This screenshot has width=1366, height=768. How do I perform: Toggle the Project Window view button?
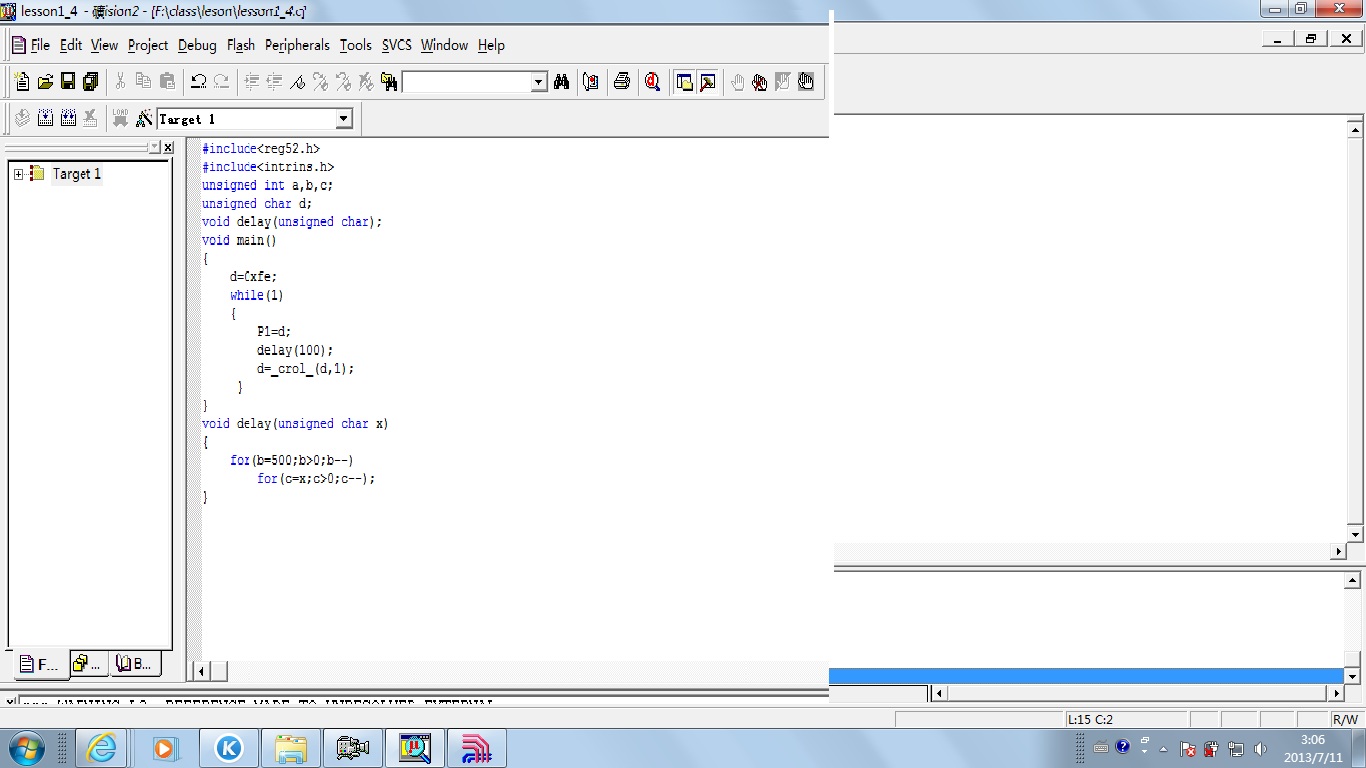tap(684, 82)
